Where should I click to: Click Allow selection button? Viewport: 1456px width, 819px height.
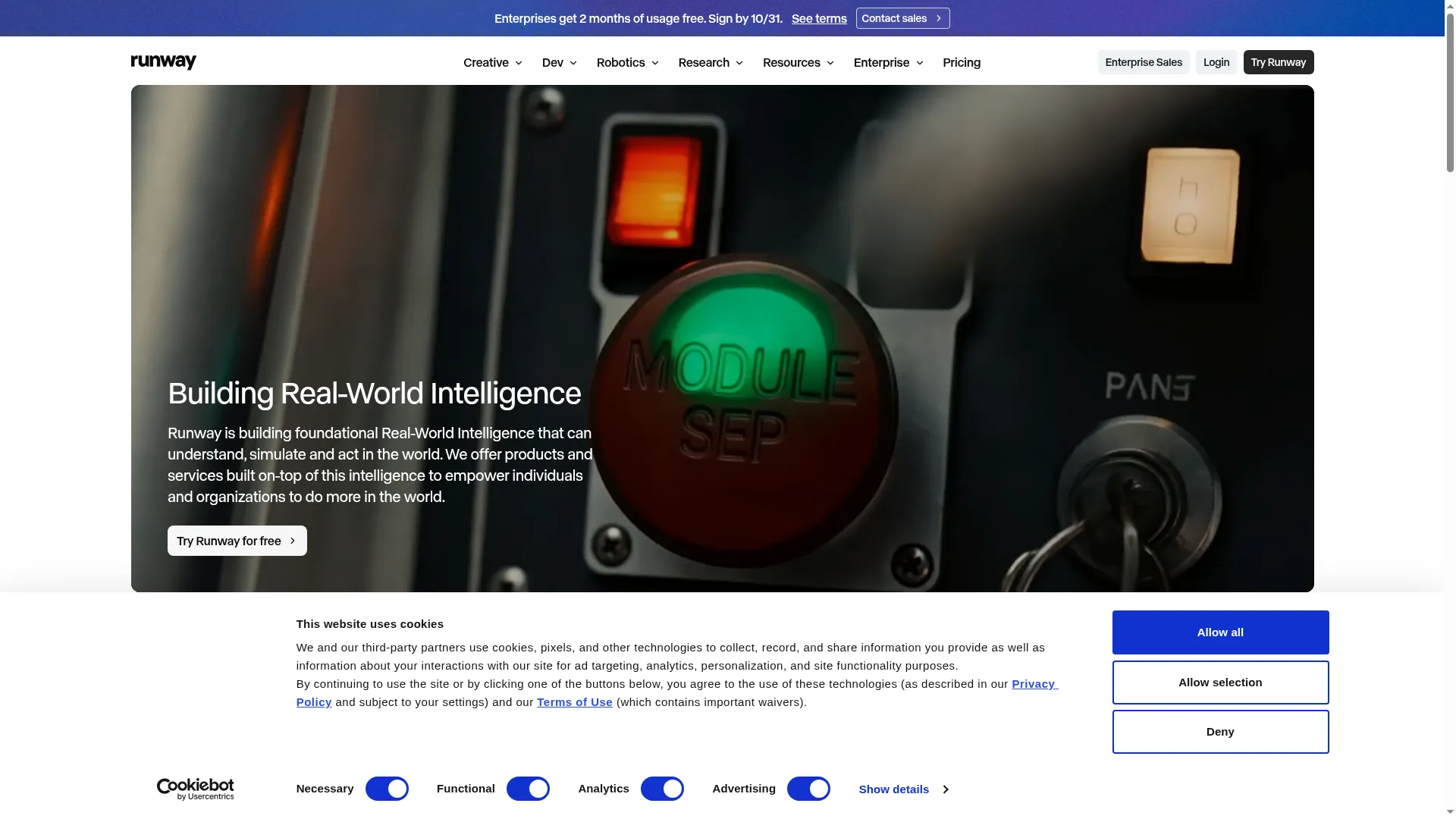1220,682
